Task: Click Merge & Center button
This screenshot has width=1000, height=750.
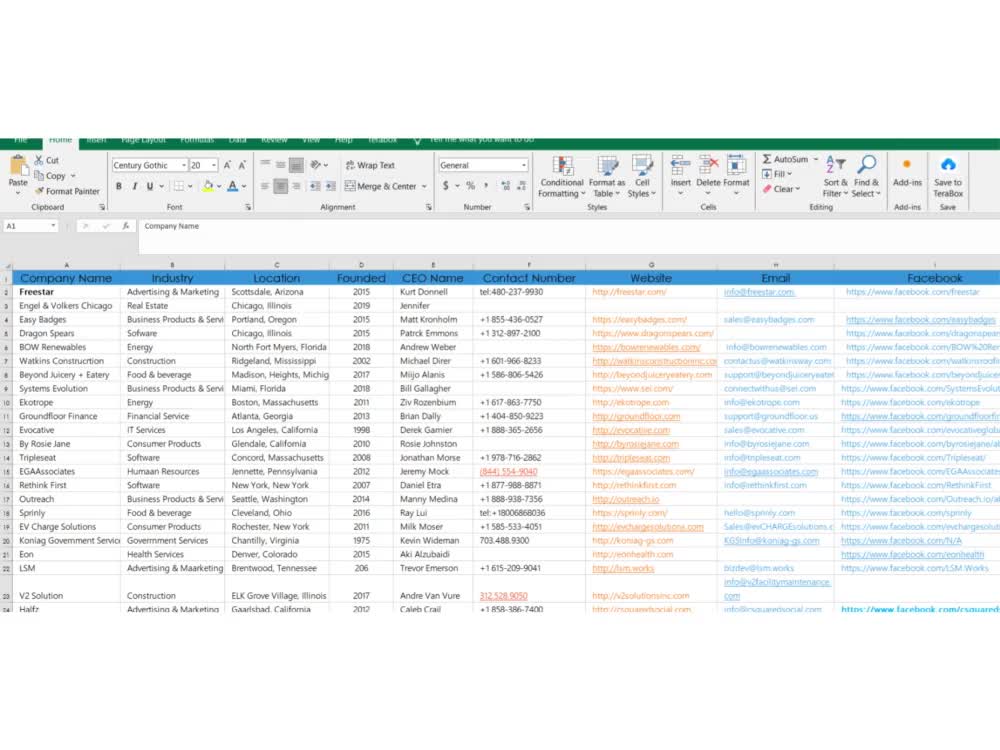Action: click(381, 186)
